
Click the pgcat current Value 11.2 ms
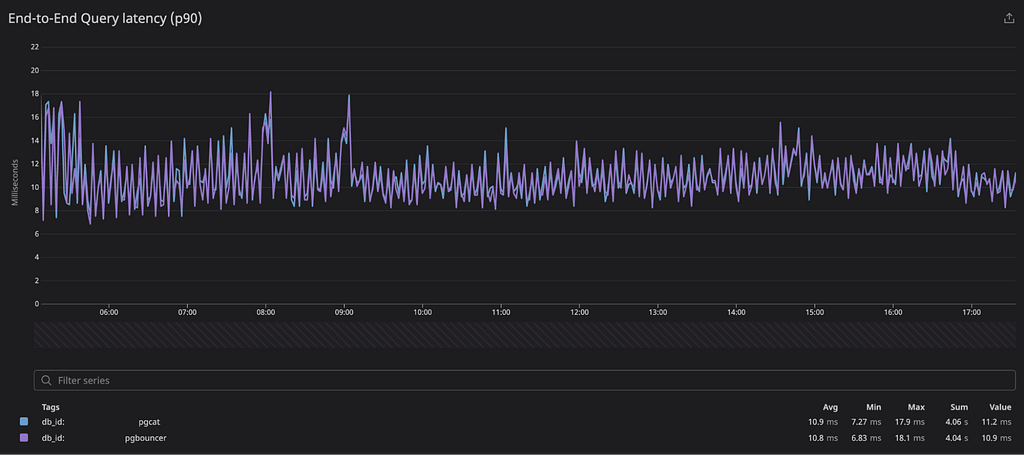click(x=997, y=422)
